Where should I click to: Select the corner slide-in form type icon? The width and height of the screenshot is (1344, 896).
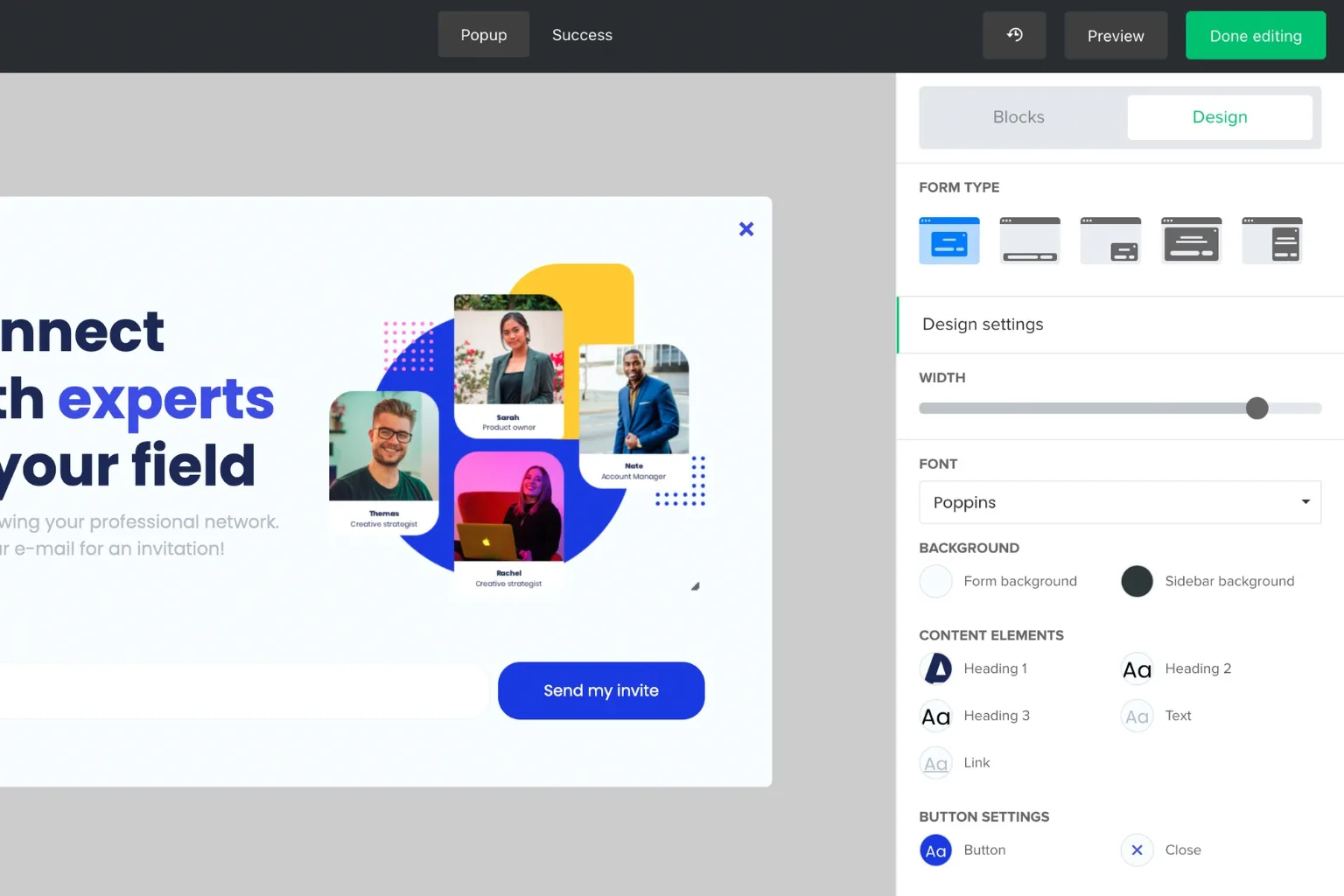1110,241
